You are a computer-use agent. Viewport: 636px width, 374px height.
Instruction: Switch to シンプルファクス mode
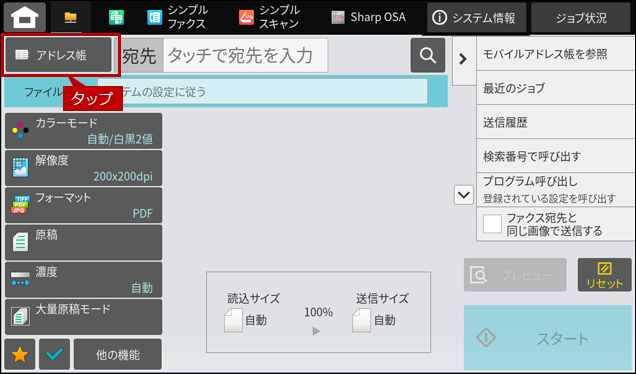tap(178, 17)
